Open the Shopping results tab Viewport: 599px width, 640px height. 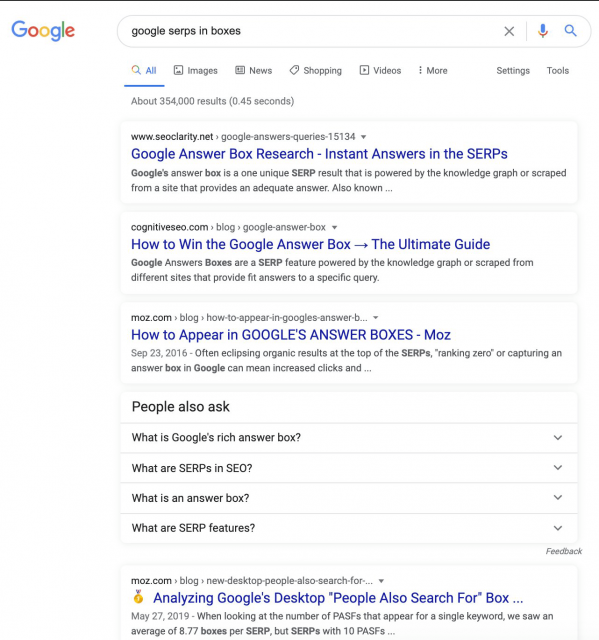coord(315,71)
